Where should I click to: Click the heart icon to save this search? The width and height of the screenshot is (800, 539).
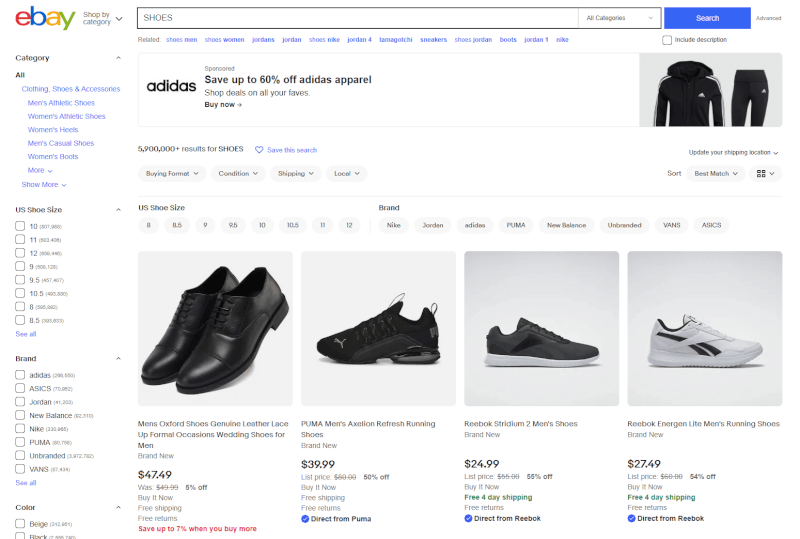(x=259, y=150)
